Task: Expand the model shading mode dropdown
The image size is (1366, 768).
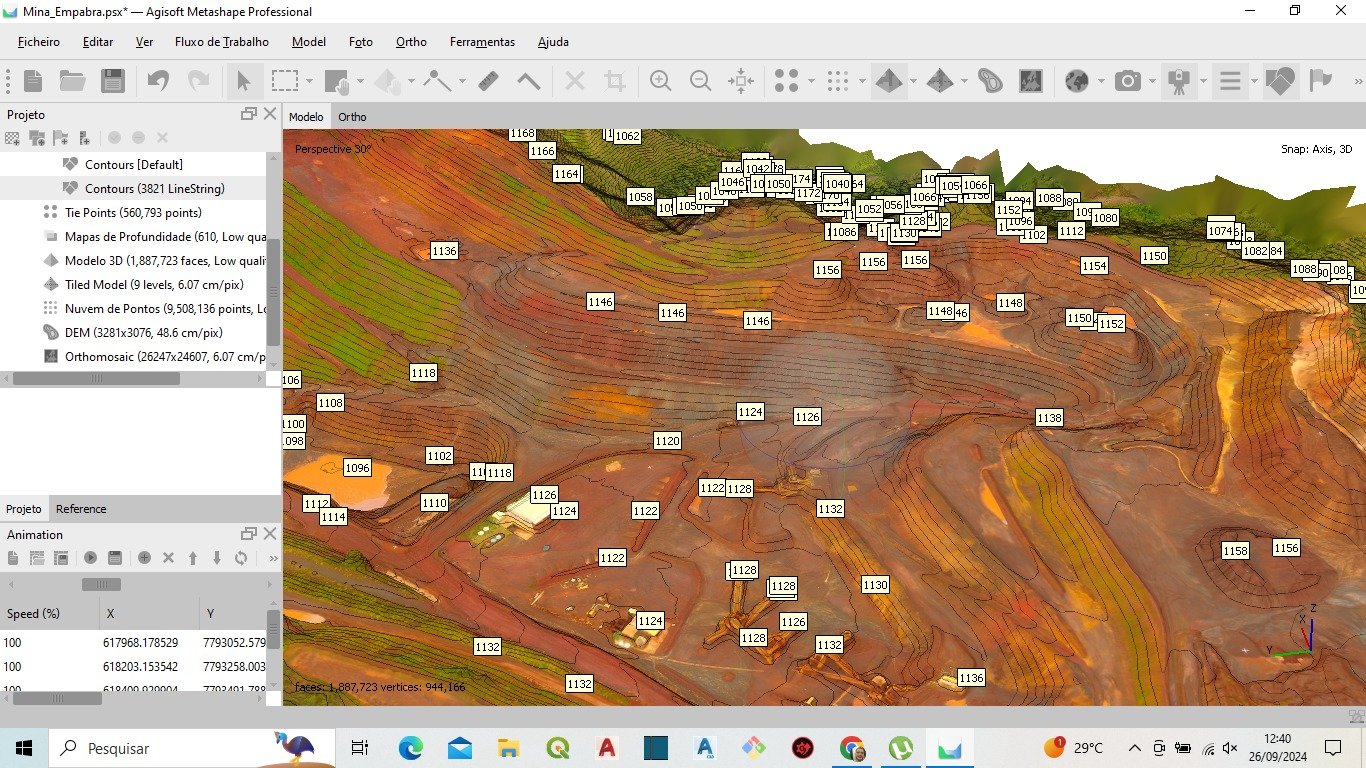Action: (915, 81)
